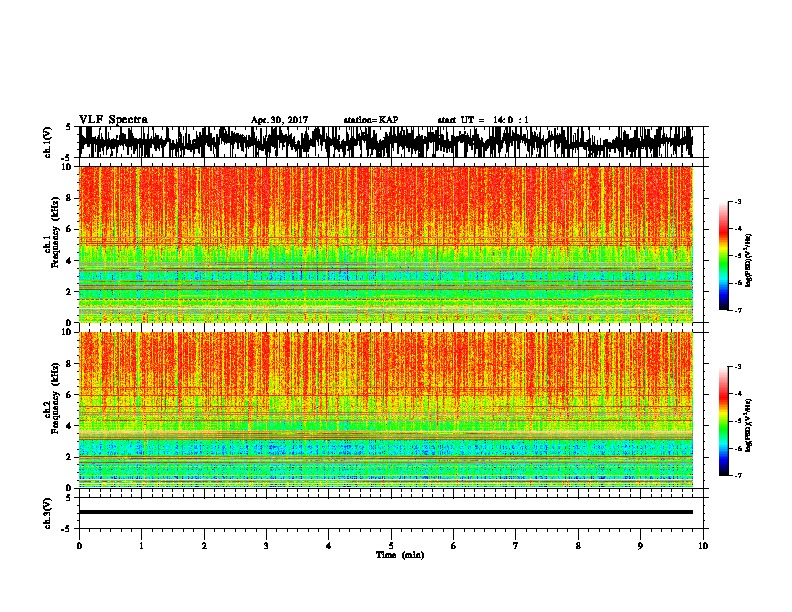The height and width of the screenshot is (612, 792).
Task: Click time axis tick label '6'
Action: pyautogui.click(x=454, y=546)
